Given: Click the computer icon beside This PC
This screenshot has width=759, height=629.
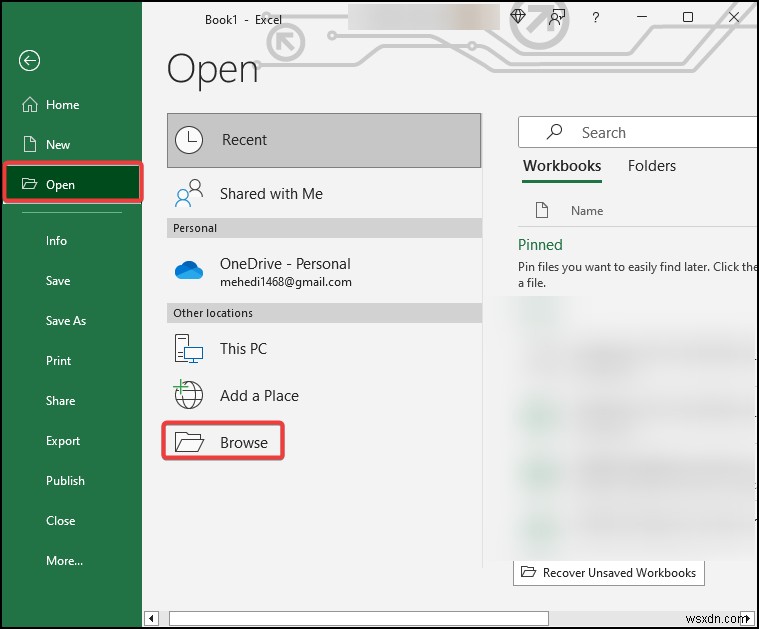Looking at the screenshot, I should tap(189, 349).
